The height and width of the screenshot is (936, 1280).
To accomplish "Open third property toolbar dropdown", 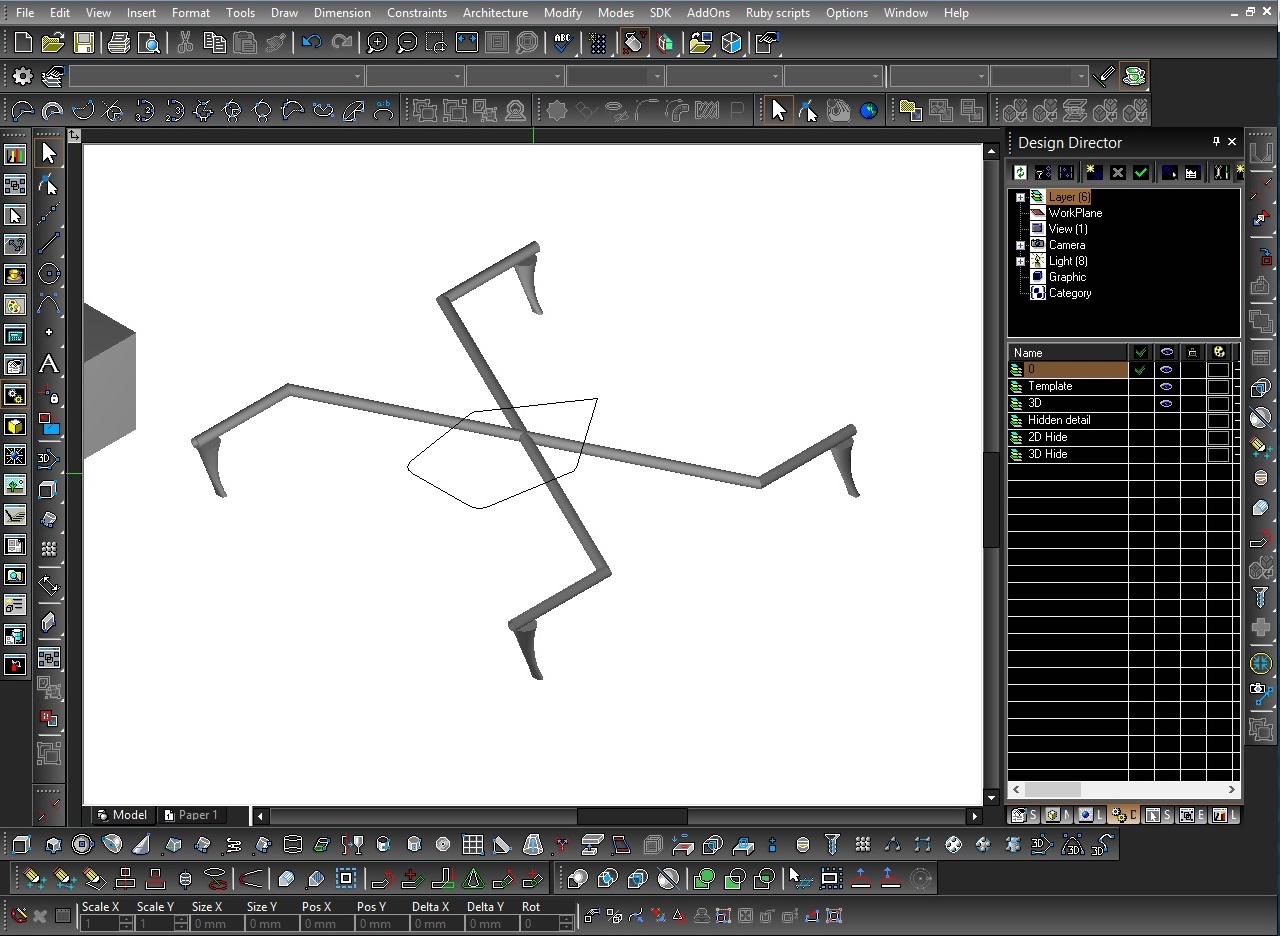I will [557, 76].
